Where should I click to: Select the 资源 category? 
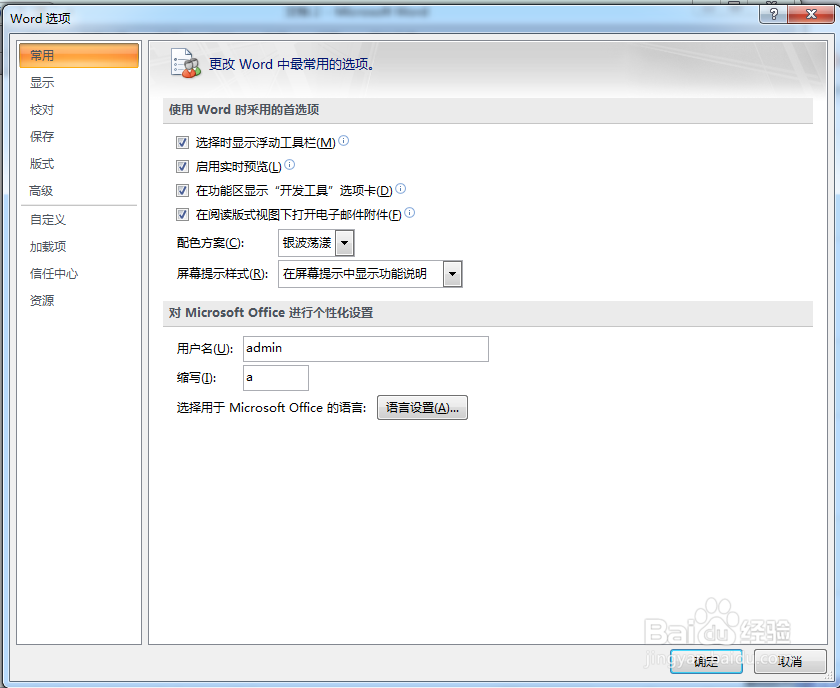(79, 301)
